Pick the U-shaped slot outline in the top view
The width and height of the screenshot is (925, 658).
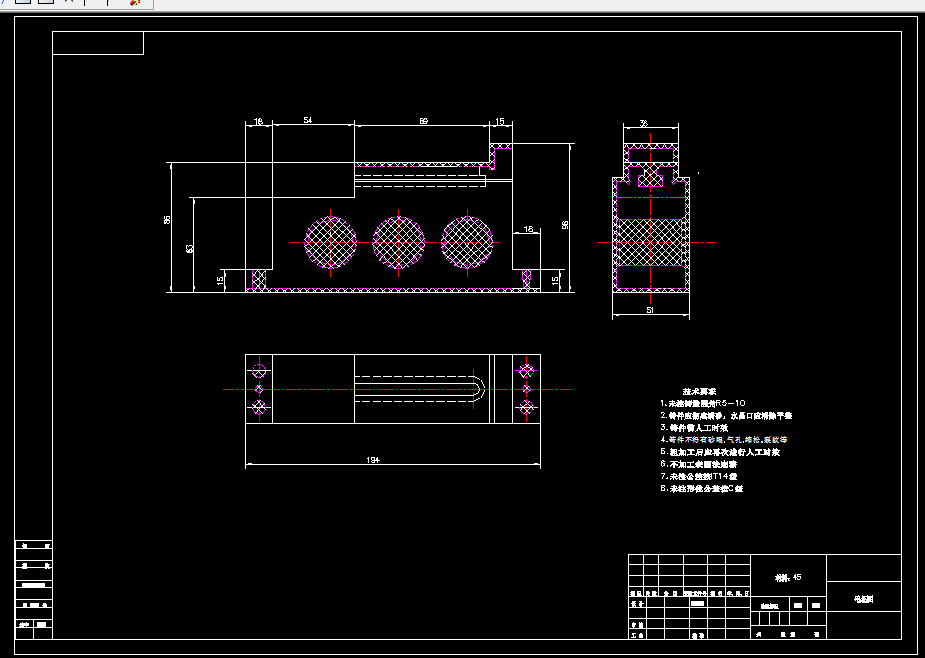point(419,389)
